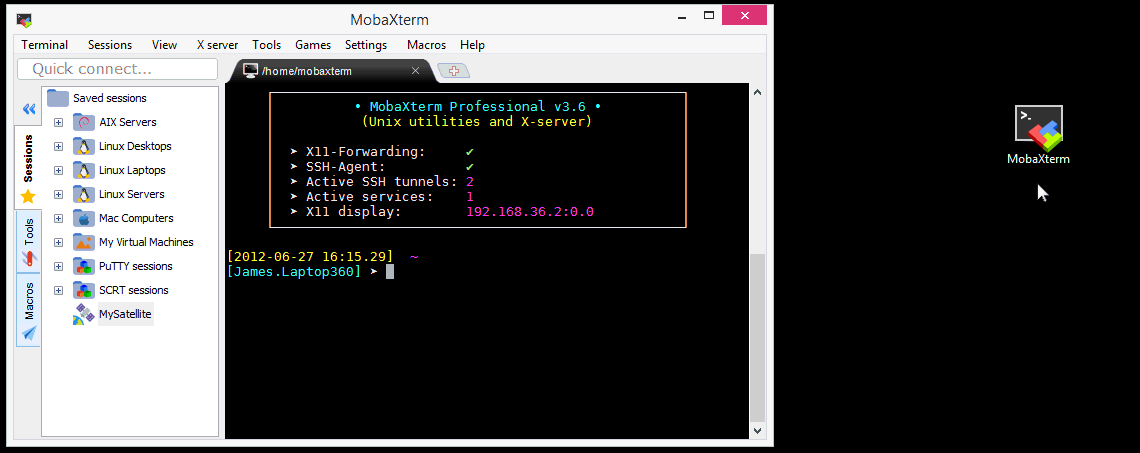Click the 'Active SSH tunnels:' line
1140x453 pixels.
pos(382,182)
